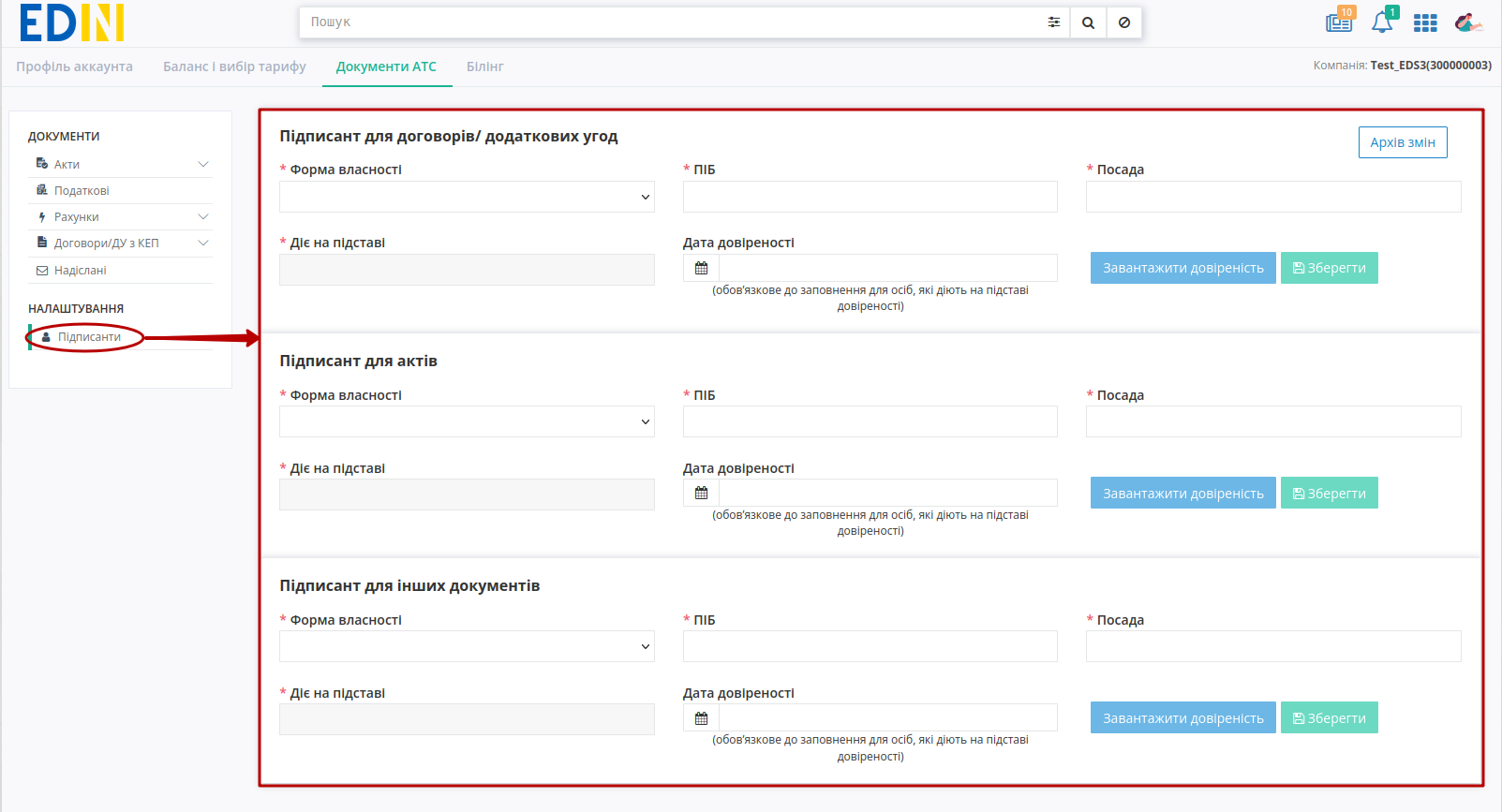Image resolution: width=1502 pixels, height=812 pixels.
Task: Click the magnifier search icon
Action: [1088, 22]
